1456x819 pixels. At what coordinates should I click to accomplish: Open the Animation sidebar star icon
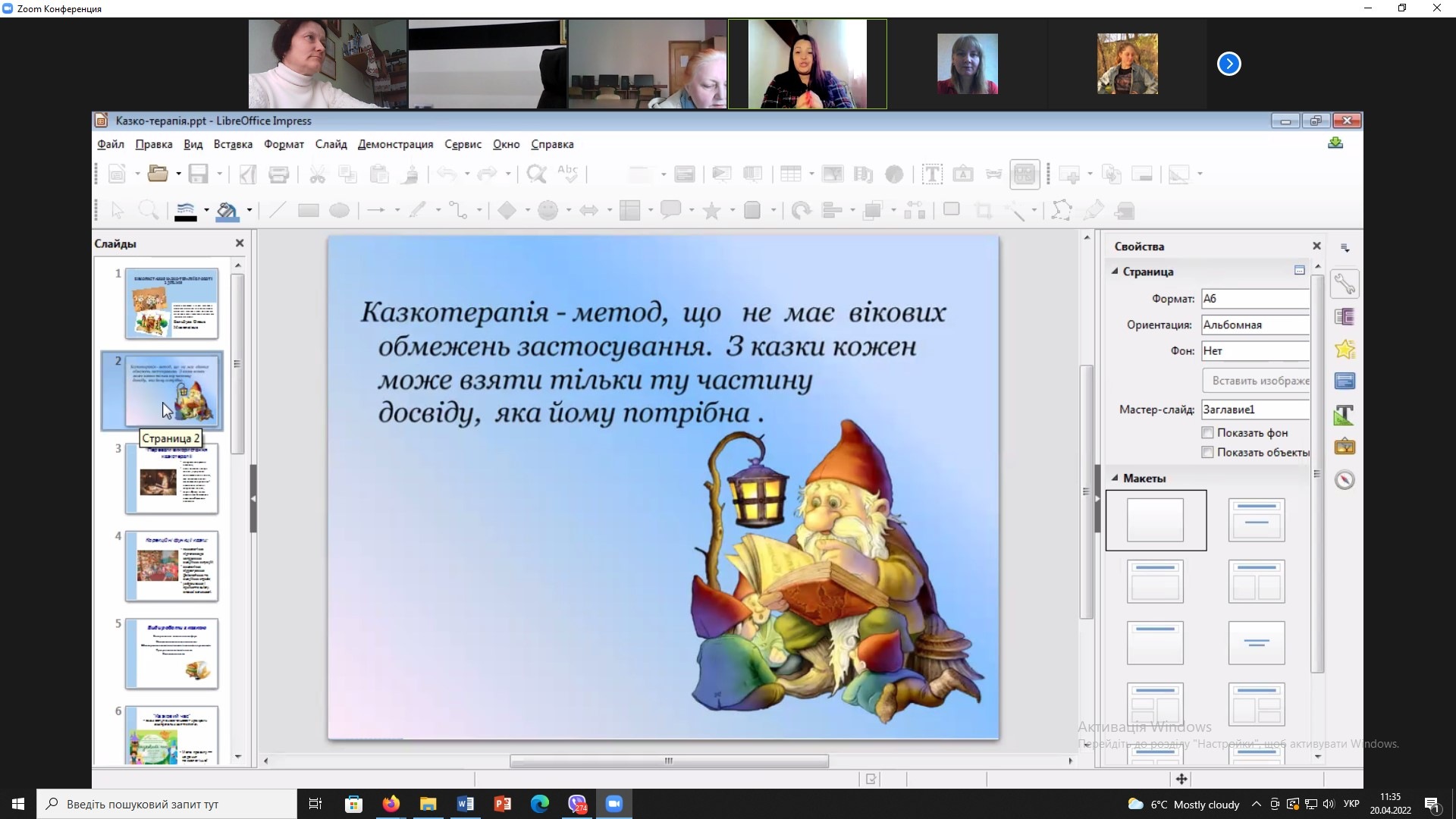pyautogui.click(x=1345, y=350)
